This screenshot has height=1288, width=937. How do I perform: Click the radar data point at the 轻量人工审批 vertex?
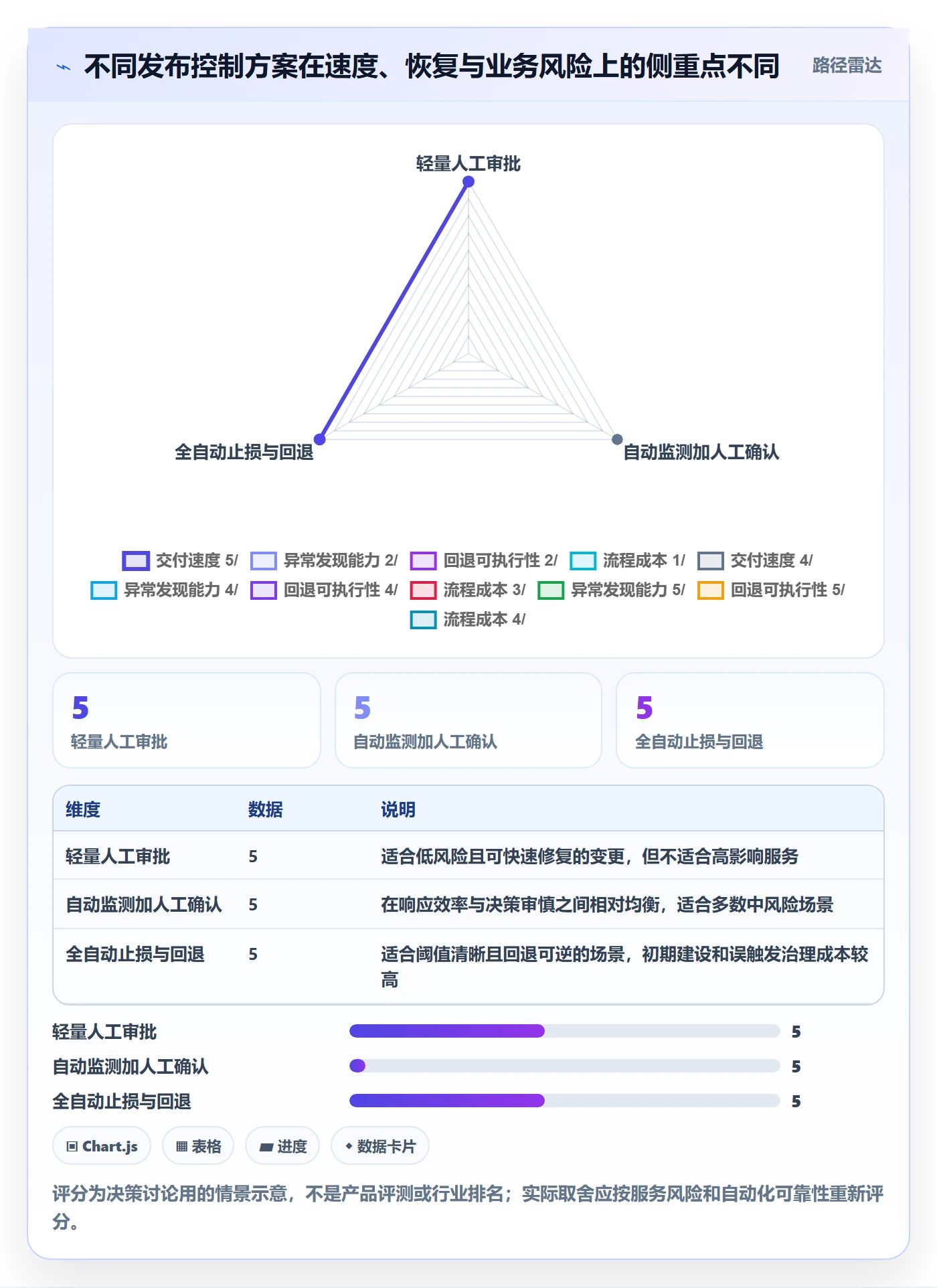coord(468,181)
